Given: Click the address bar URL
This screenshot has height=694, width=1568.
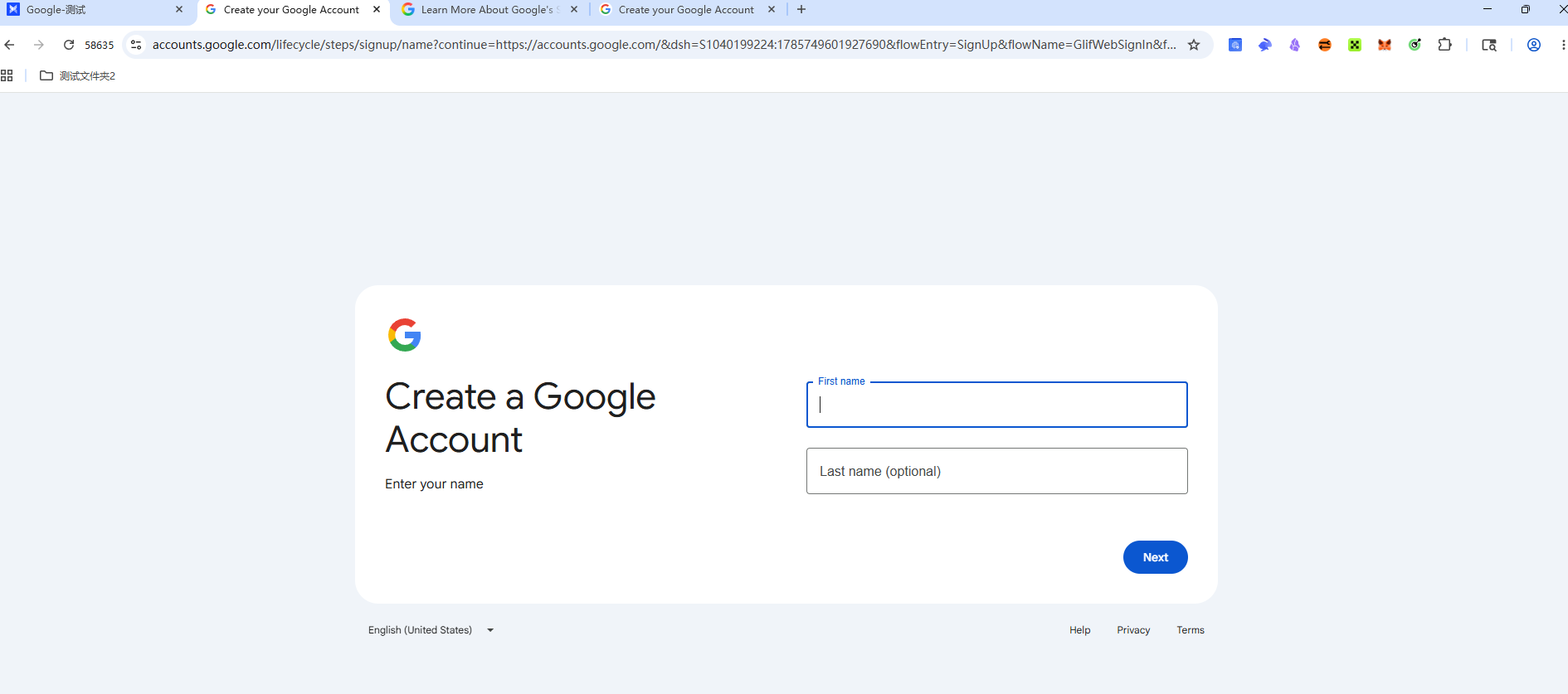Looking at the screenshot, I should [664, 45].
